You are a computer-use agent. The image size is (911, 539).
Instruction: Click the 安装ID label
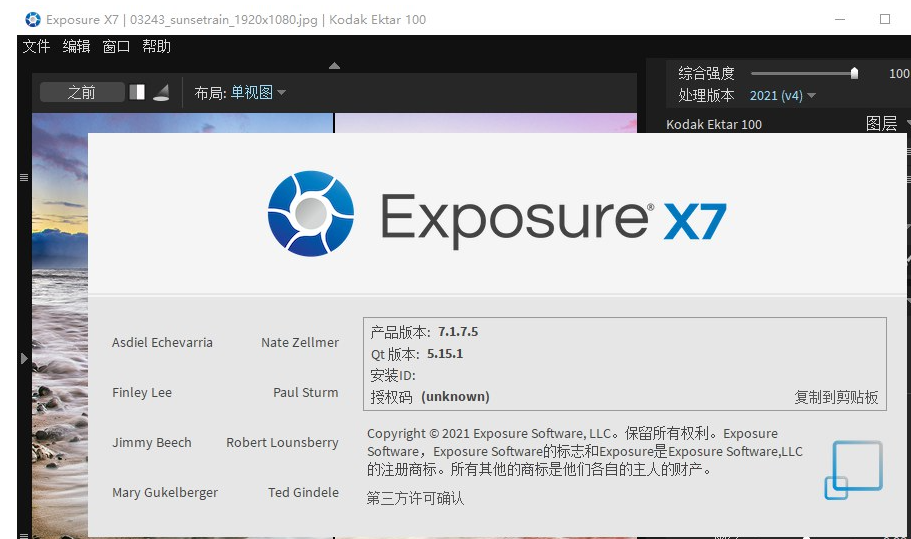pyautogui.click(x=393, y=376)
